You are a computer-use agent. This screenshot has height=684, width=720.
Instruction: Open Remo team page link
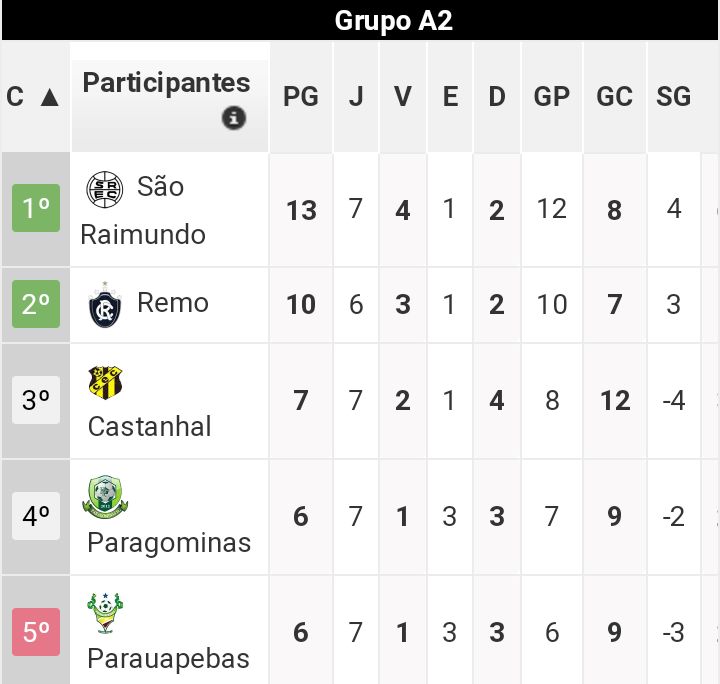point(173,303)
